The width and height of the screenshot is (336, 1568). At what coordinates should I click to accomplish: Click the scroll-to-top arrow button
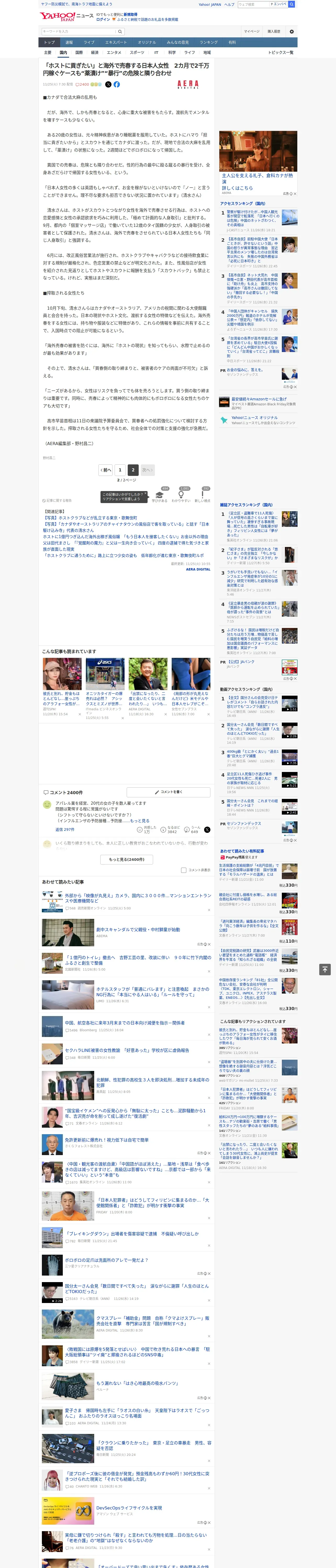point(325,969)
